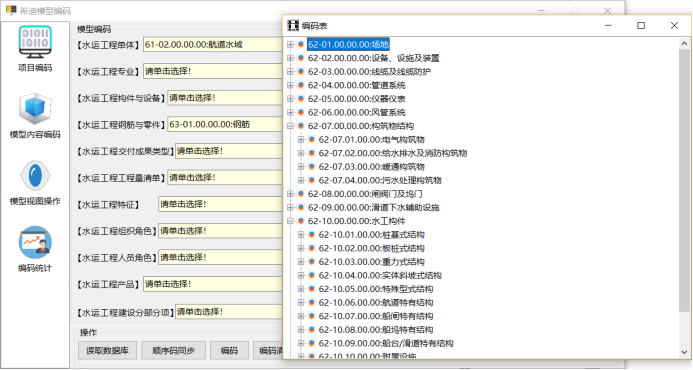Click the 水运工程特征 selection field
Image resolution: width=693 pixels, height=370 pixels.
[x=221, y=204]
